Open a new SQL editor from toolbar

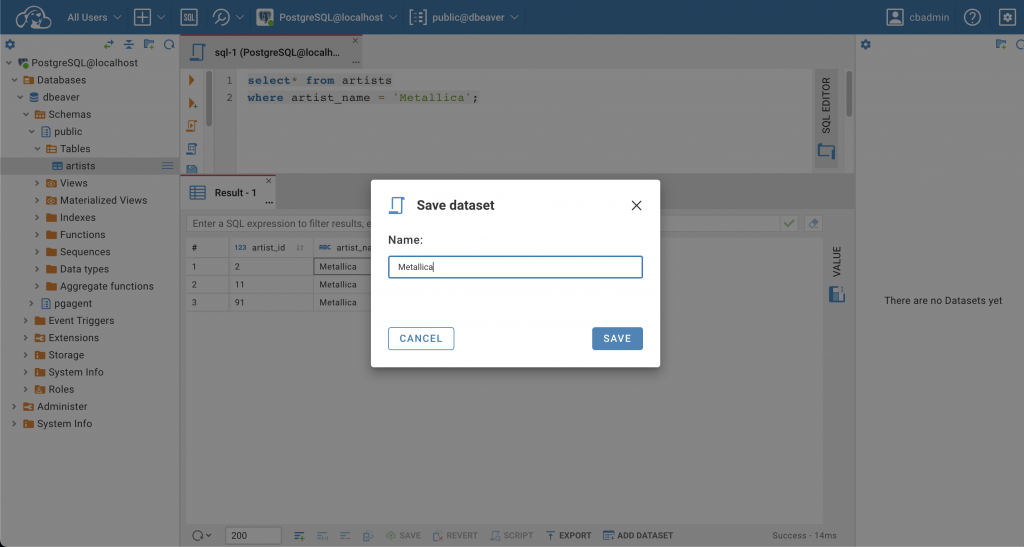click(x=189, y=17)
